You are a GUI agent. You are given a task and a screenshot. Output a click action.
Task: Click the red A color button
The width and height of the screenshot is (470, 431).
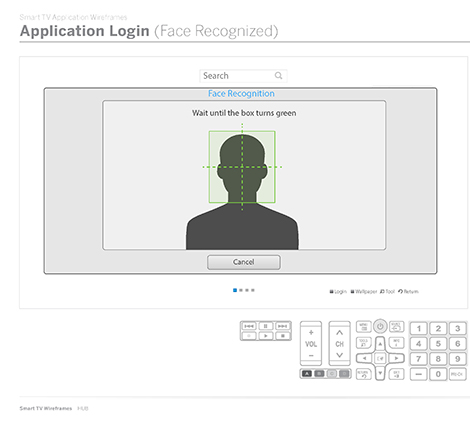tap(307, 374)
